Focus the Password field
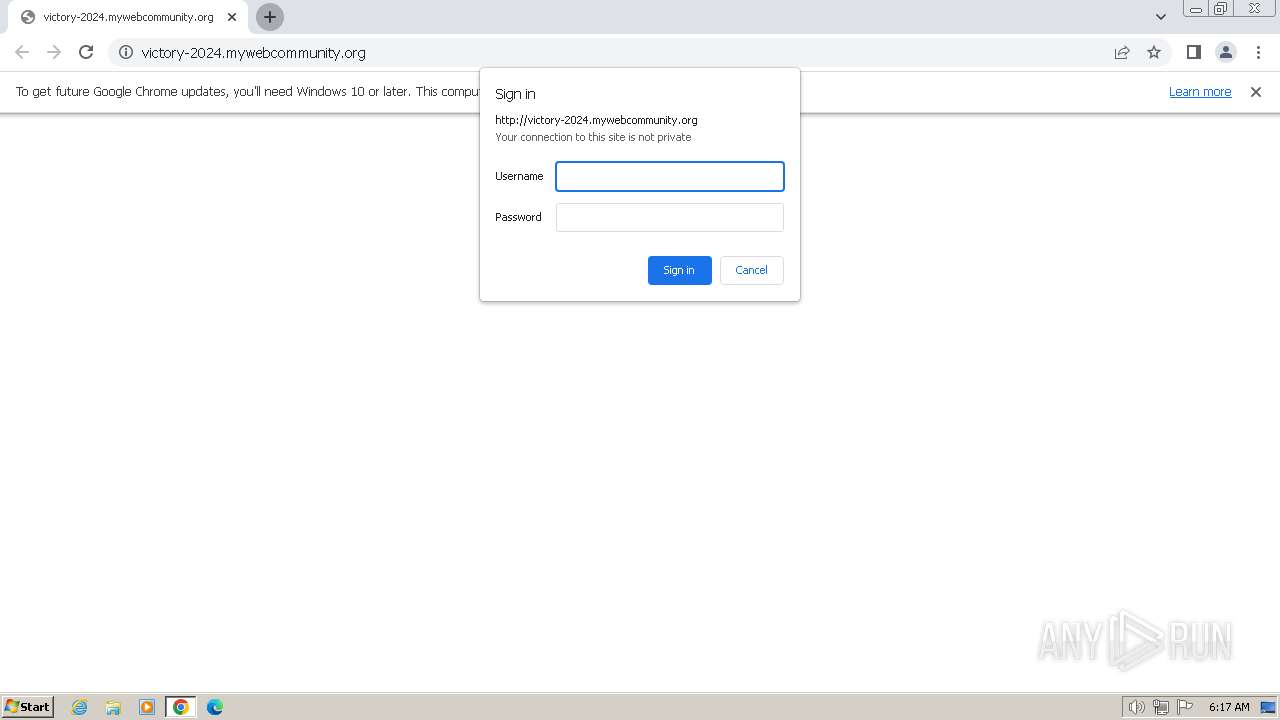This screenshot has width=1280, height=720. tap(670, 217)
